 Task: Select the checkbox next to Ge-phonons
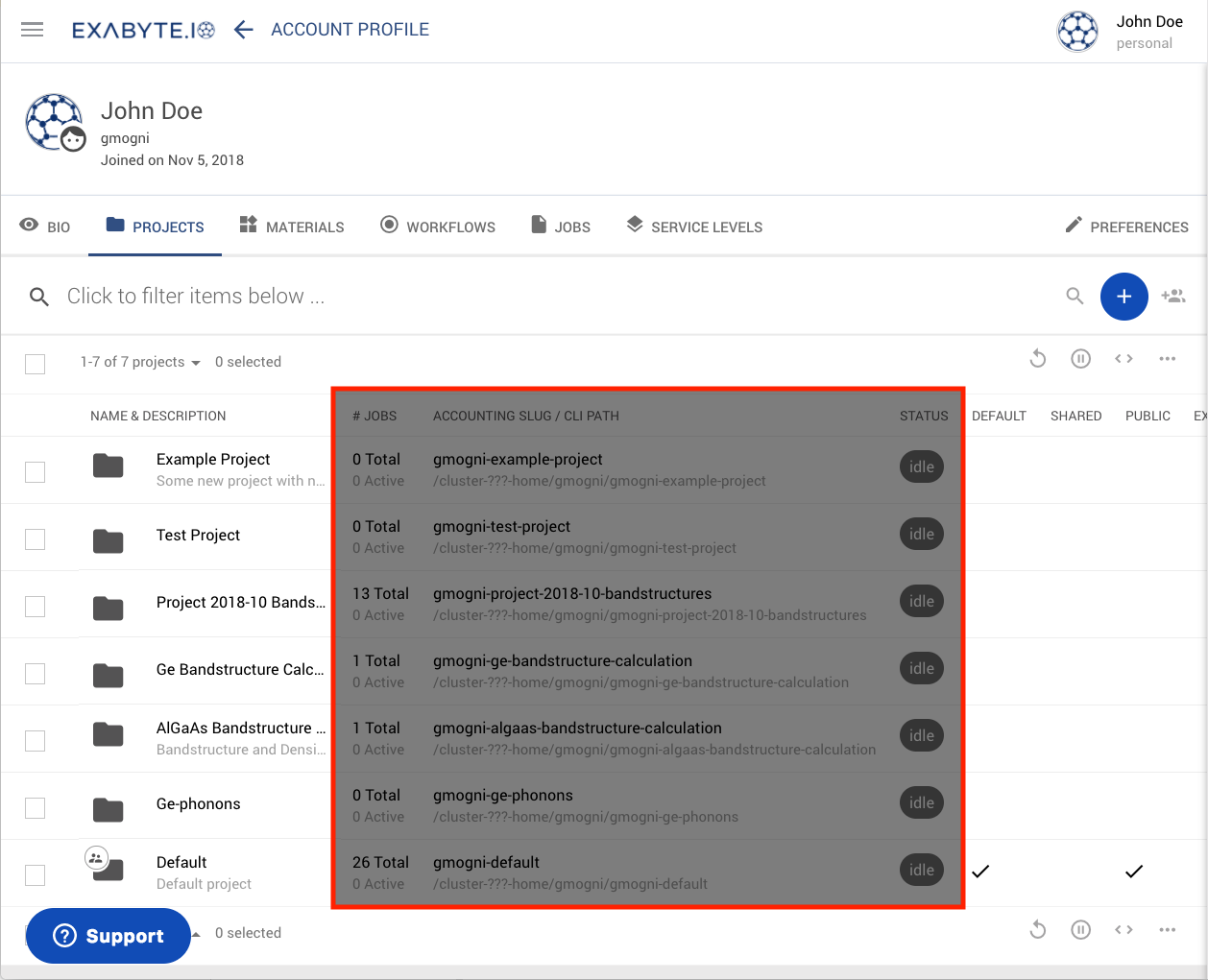coord(35,808)
